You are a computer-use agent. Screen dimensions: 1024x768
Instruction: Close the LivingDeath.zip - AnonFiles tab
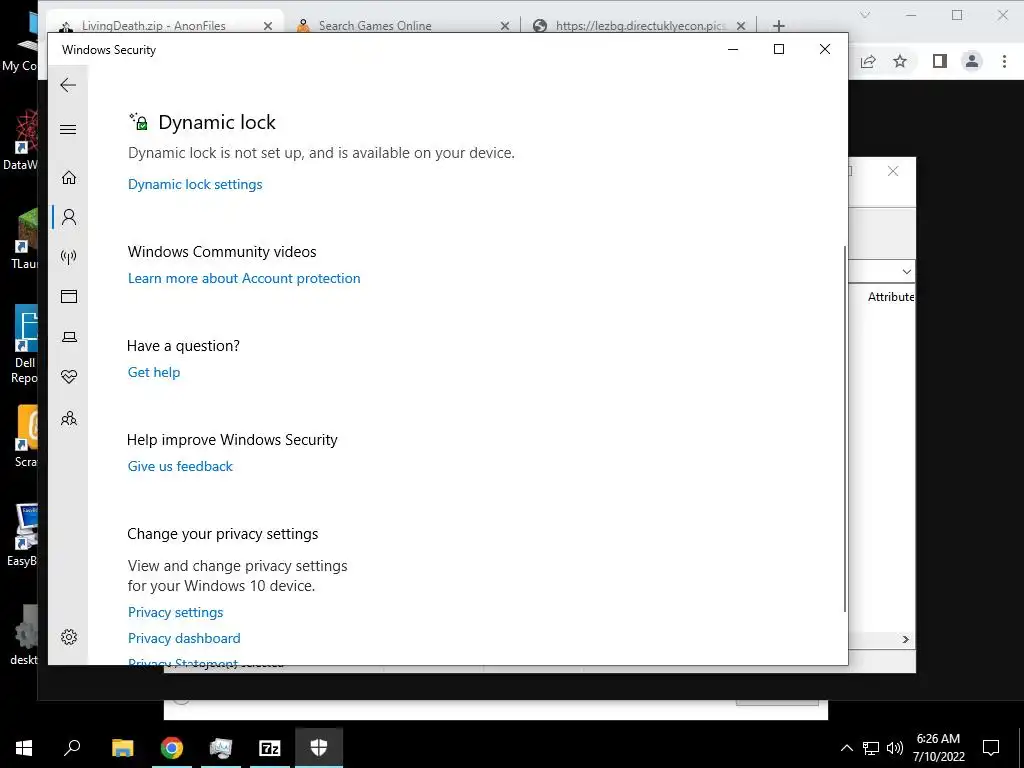coord(268,26)
